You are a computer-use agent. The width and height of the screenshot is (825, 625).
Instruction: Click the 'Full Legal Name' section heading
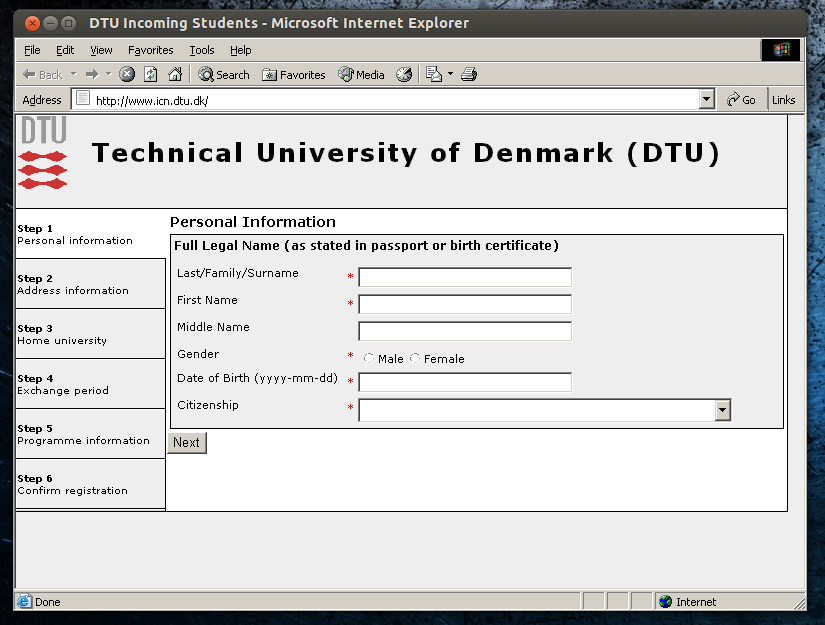coord(366,246)
